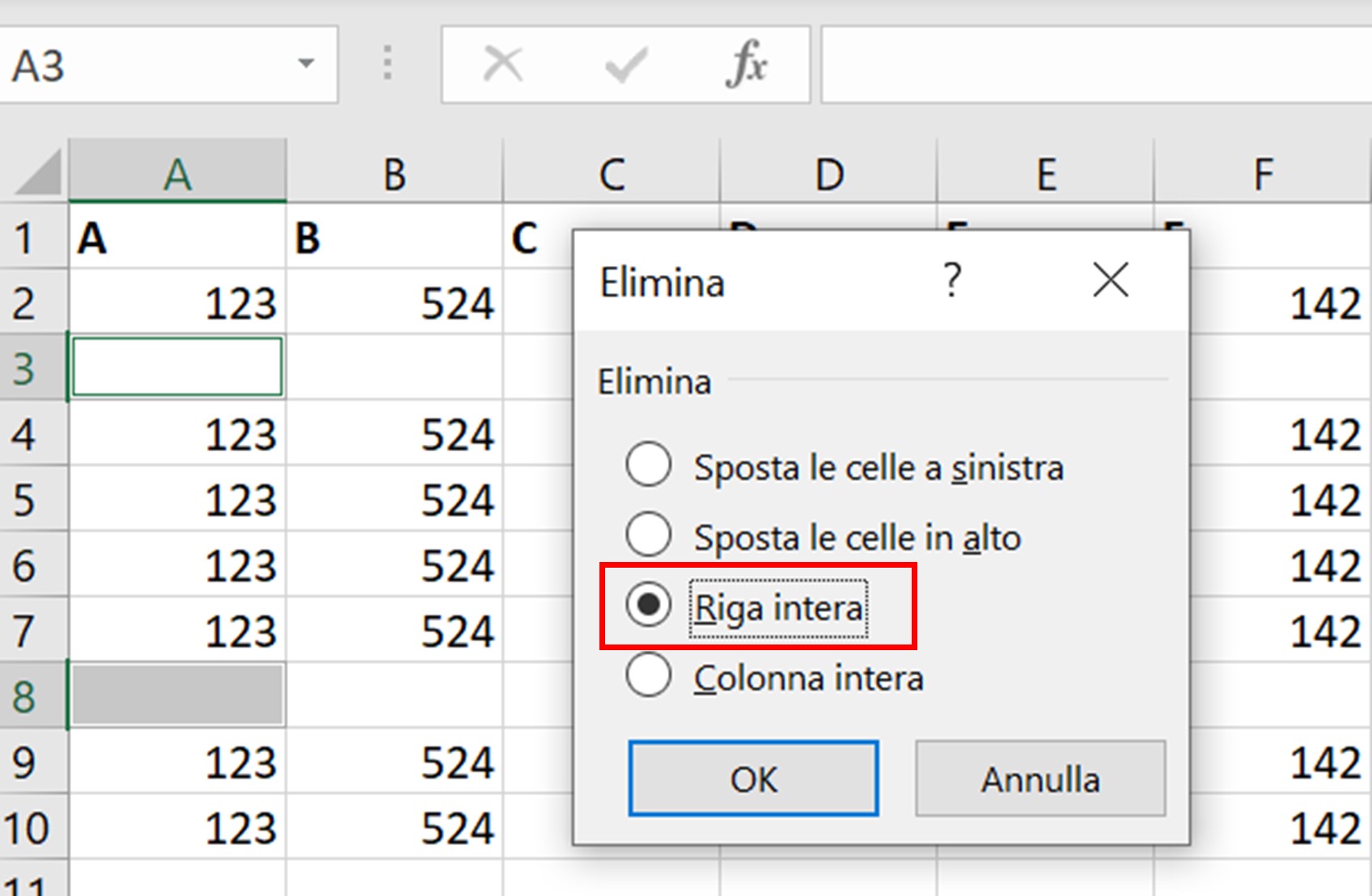This screenshot has height=896, width=1372.
Task: Click cell C1 containing bold 'C'
Action: point(537,236)
